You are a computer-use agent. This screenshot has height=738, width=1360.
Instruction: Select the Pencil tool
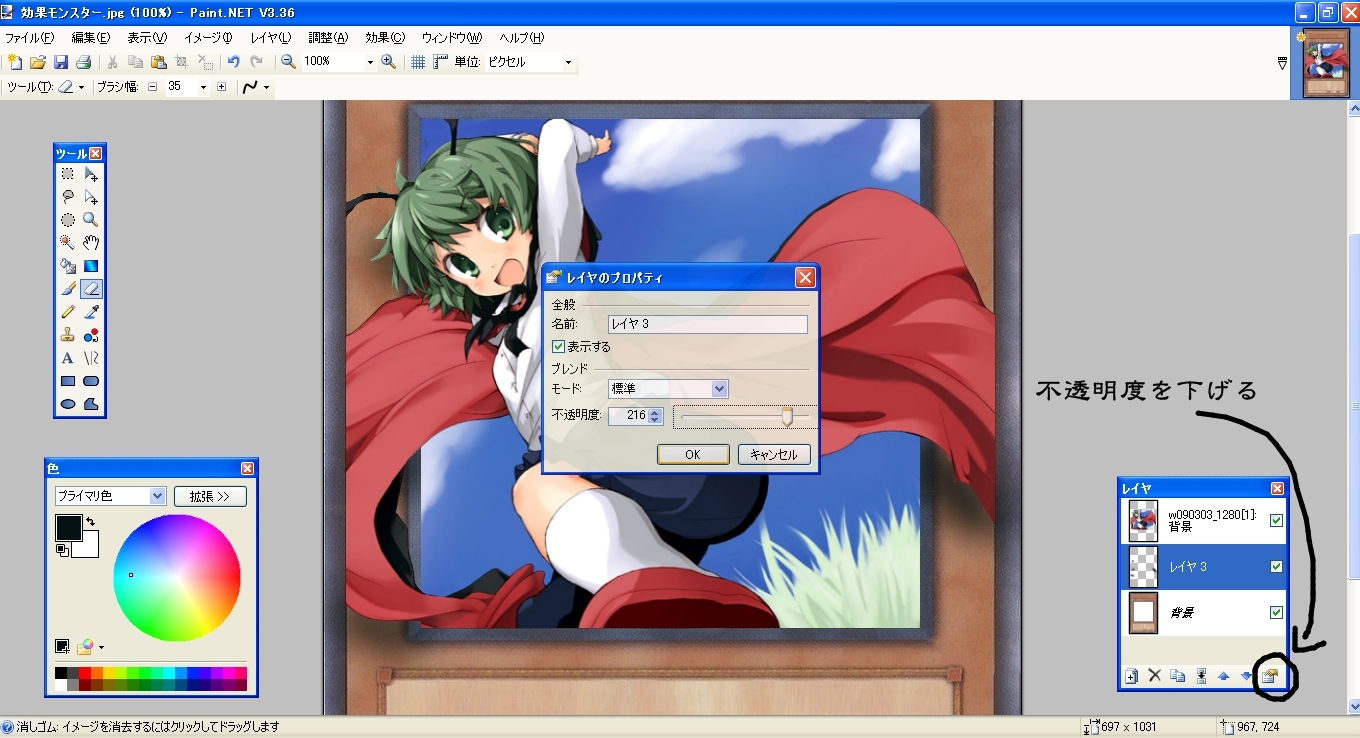(x=68, y=312)
